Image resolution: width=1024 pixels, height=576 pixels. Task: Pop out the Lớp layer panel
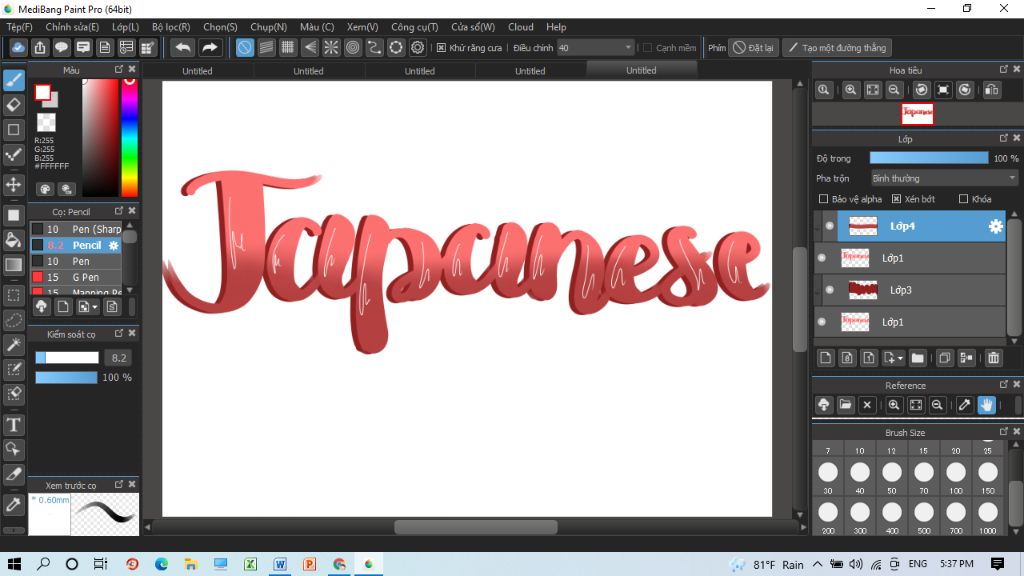[x=1004, y=138]
